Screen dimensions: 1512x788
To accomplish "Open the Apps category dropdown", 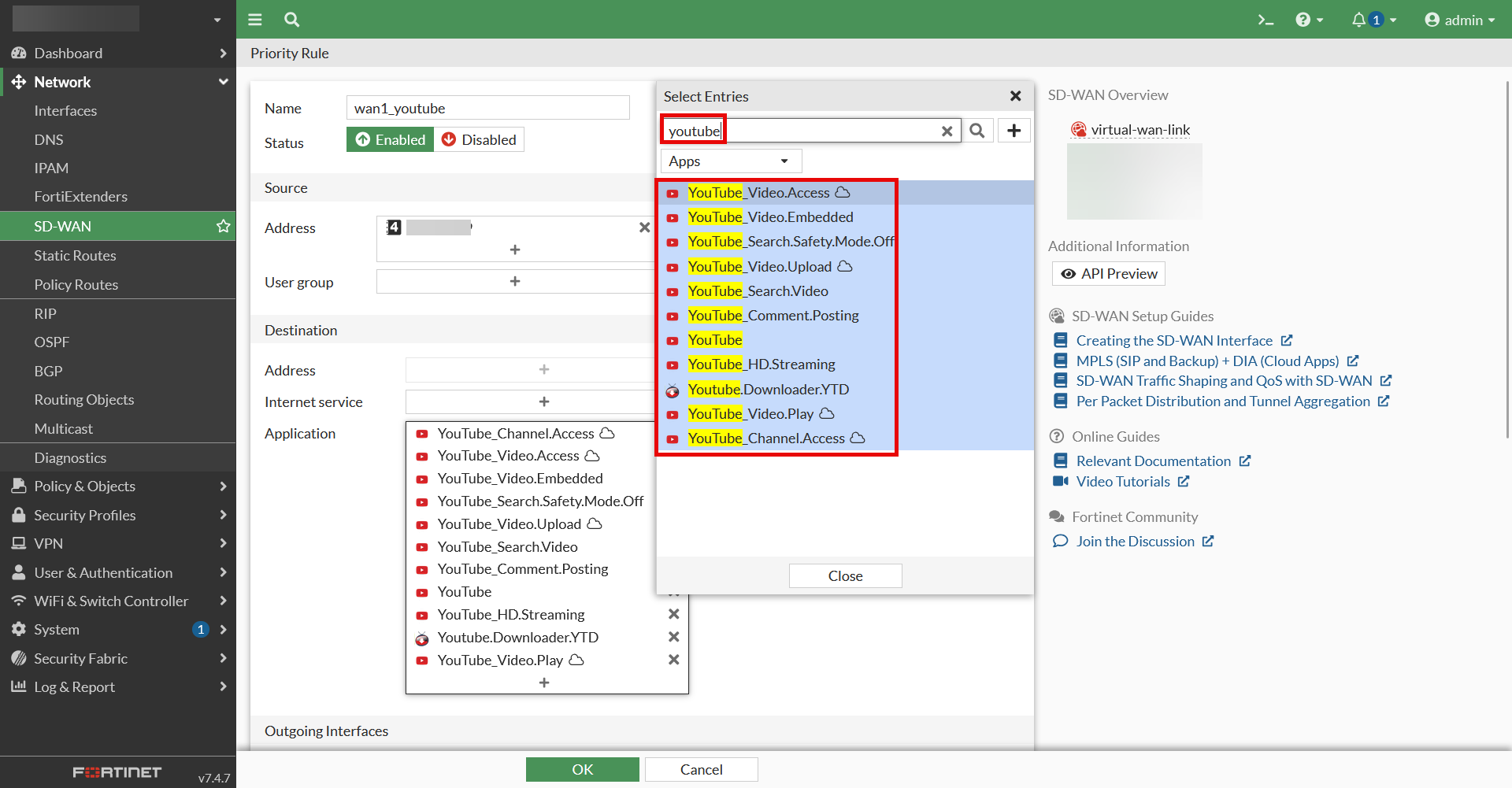I will tap(730, 161).
